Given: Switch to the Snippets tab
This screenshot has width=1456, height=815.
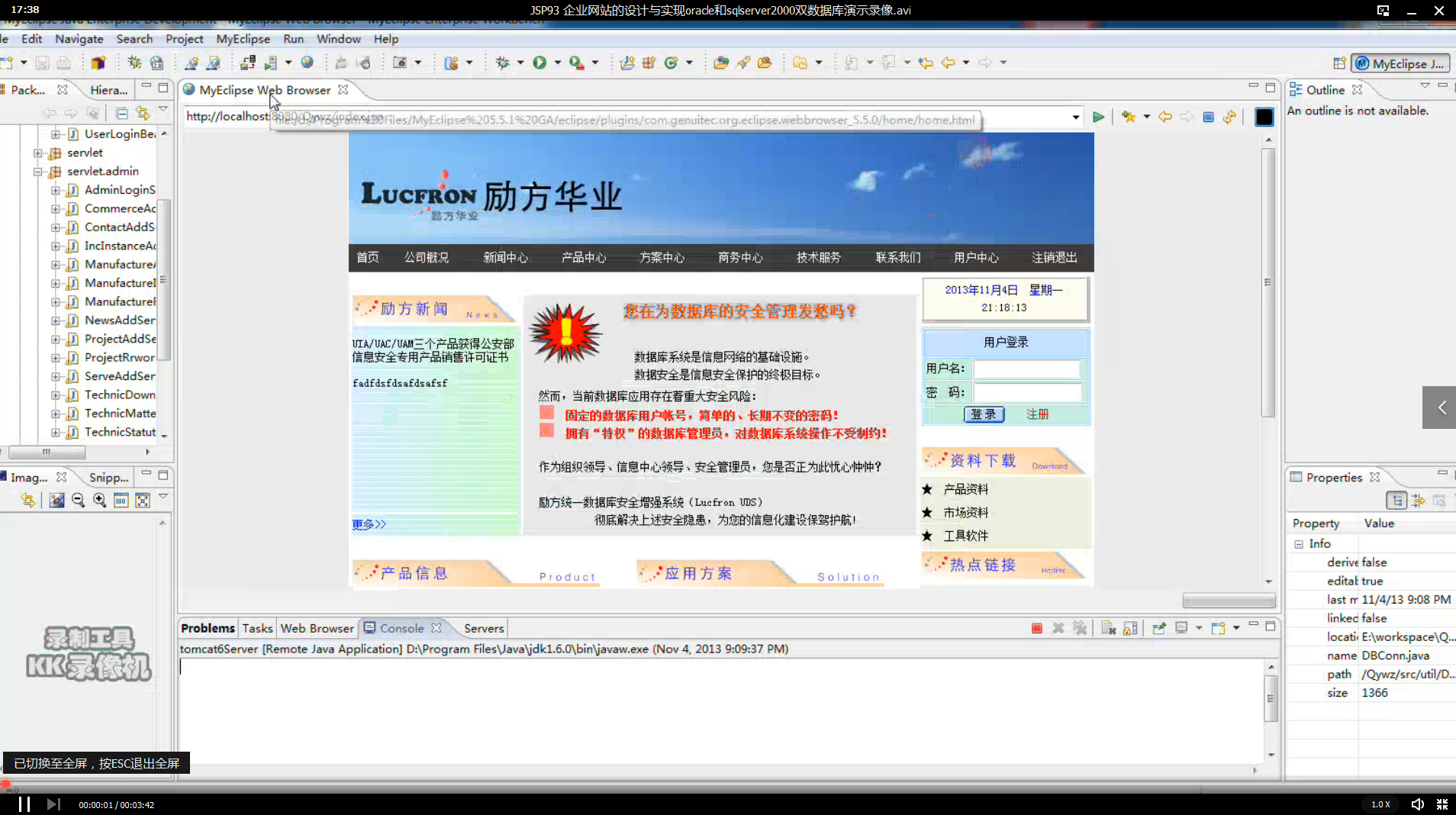Looking at the screenshot, I should point(108,478).
